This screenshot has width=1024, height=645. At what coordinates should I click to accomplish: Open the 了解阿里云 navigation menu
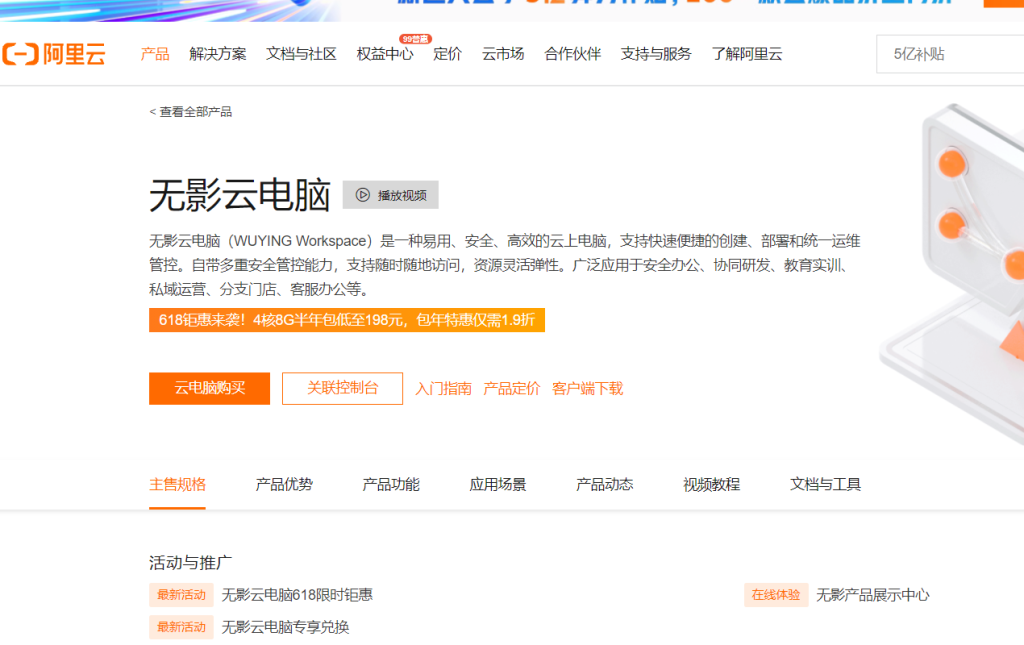747,54
